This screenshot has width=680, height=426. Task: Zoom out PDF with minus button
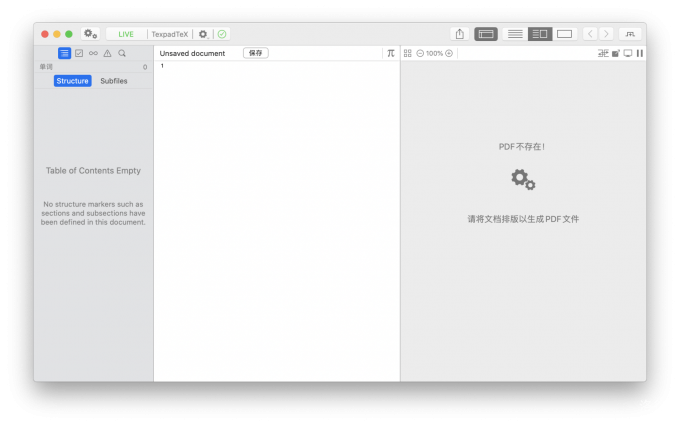pos(420,53)
